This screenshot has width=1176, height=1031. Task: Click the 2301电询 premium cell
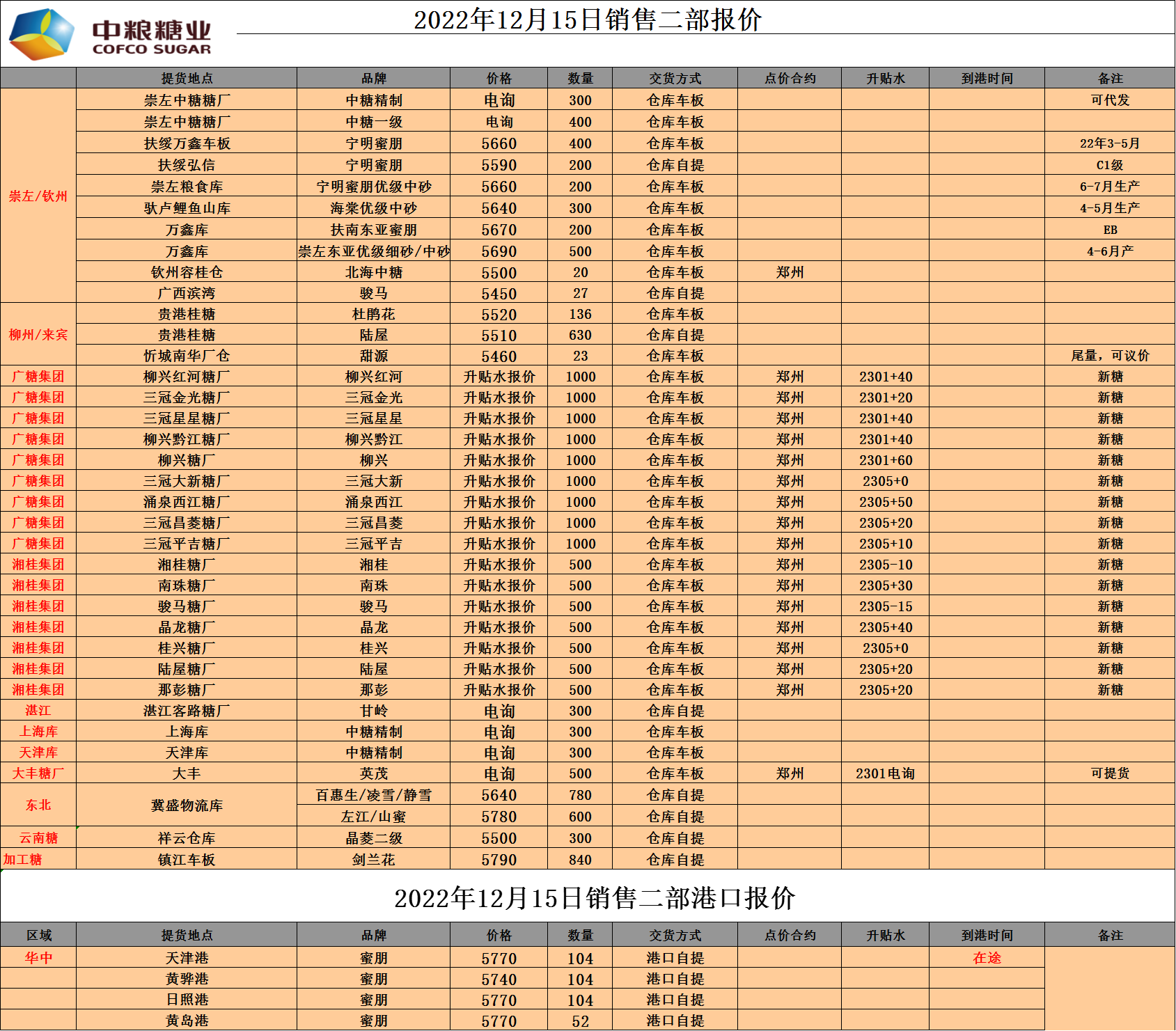point(885,773)
